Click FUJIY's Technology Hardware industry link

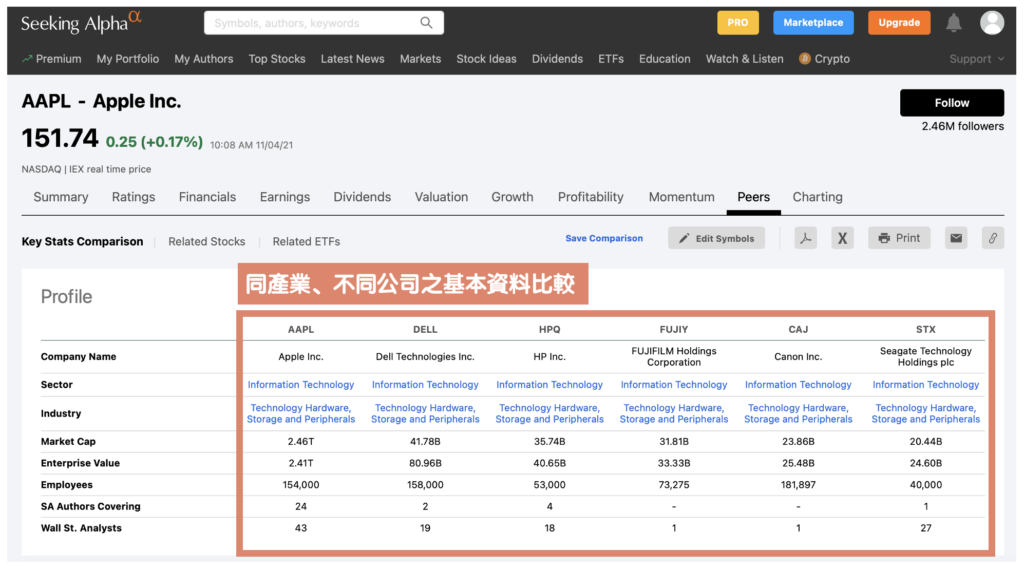click(674, 414)
